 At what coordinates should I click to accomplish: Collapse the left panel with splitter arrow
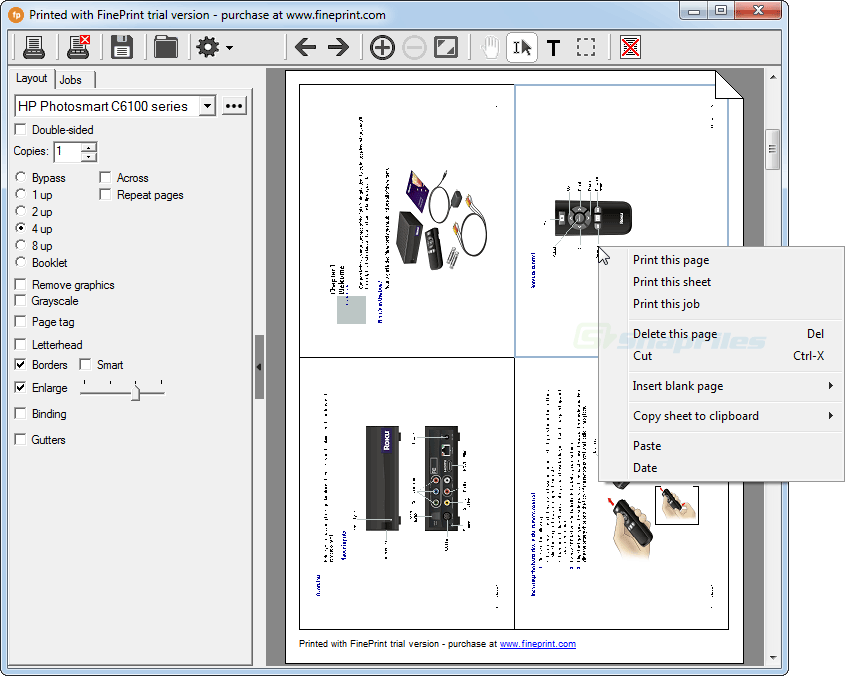click(259, 367)
